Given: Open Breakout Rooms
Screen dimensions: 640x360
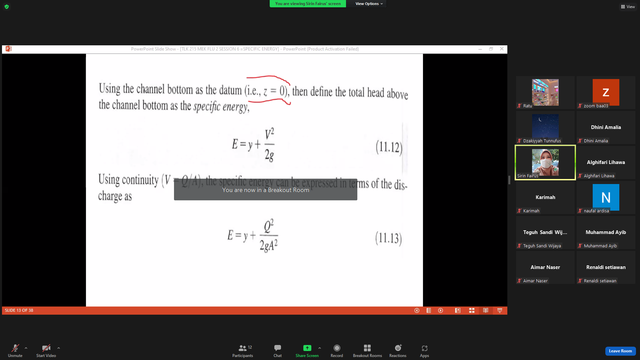Looking at the screenshot, I should (367, 350).
